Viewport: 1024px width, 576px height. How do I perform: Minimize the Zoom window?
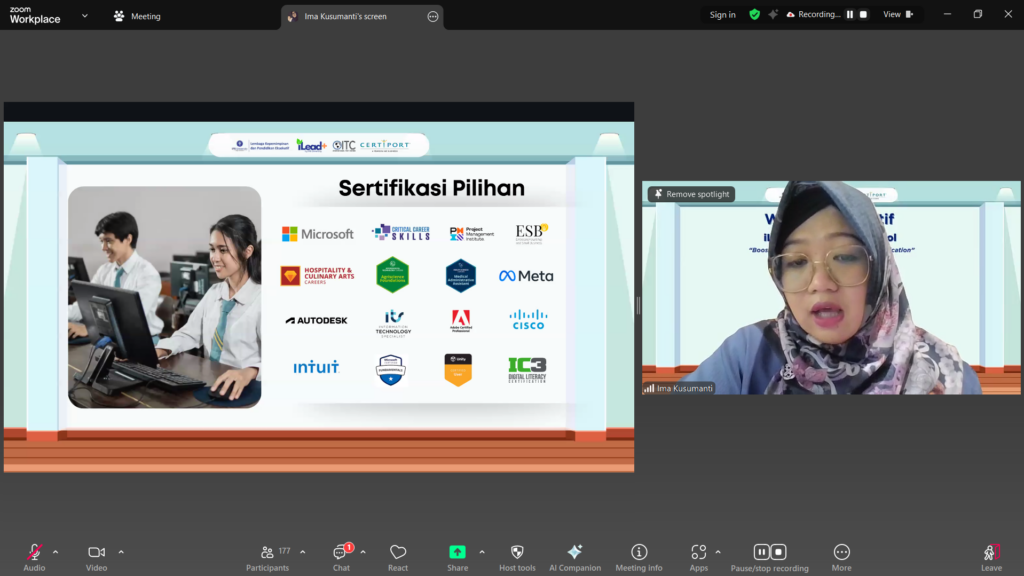947,14
